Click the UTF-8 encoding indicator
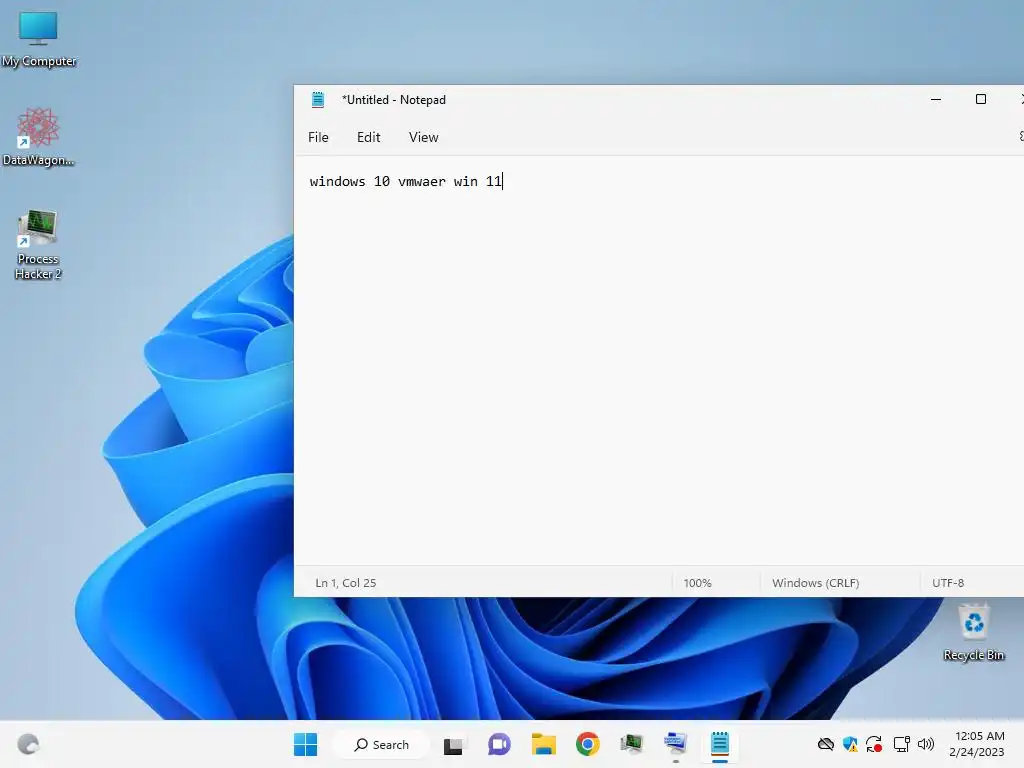The height and width of the screenshot is (768, 1024). pos(948,583)
